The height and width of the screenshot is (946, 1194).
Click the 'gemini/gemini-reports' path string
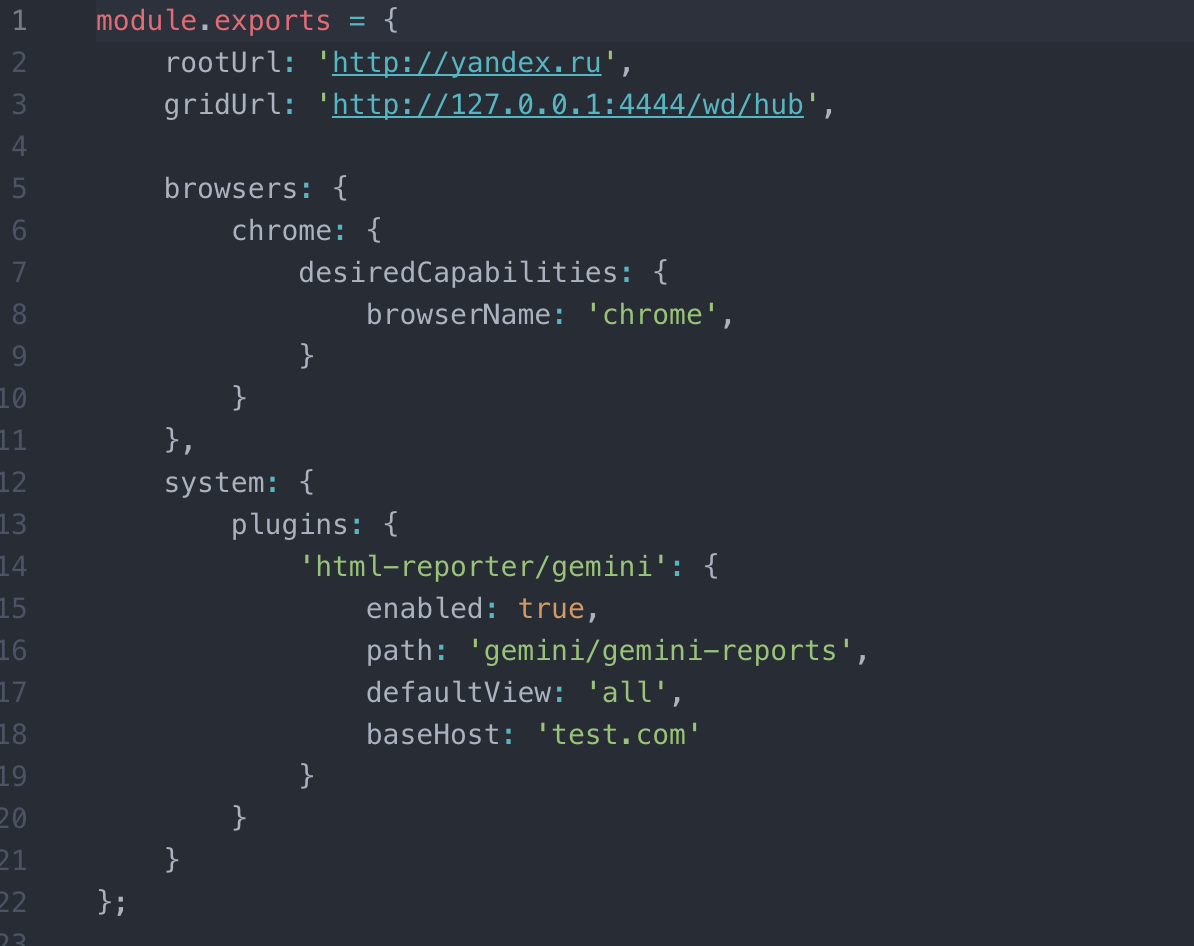click(x=660, y=651)
